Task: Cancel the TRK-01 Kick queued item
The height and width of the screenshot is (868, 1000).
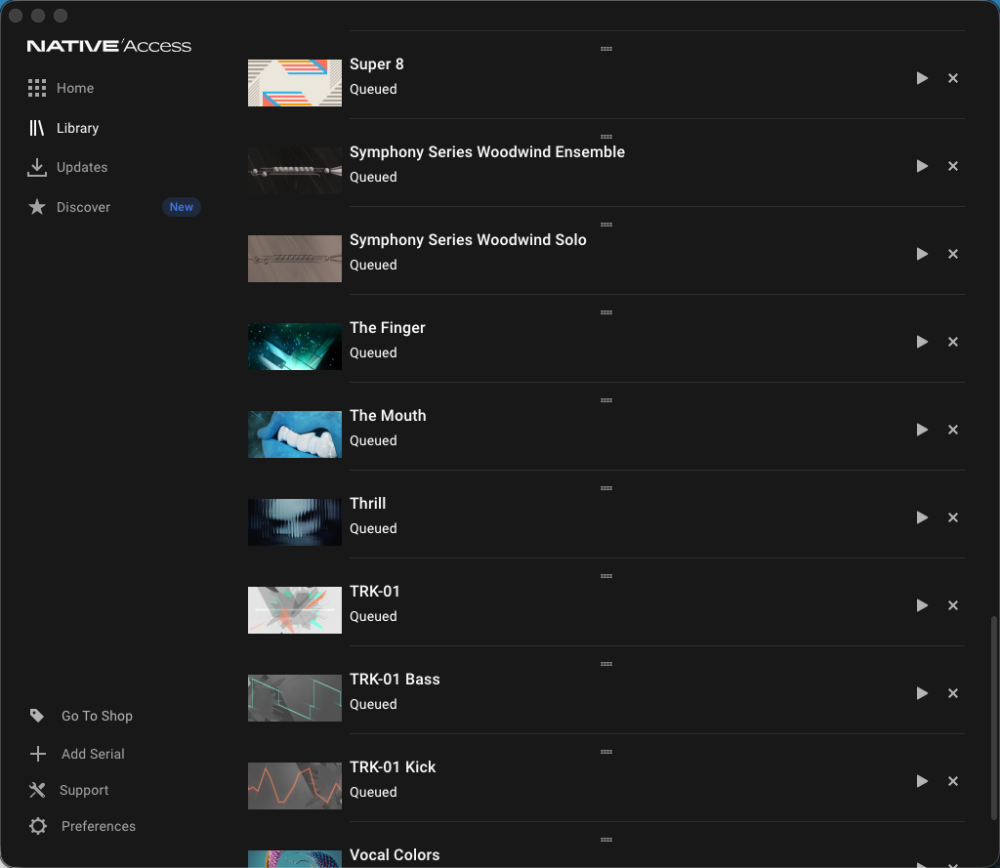Action: pos(953,781)
